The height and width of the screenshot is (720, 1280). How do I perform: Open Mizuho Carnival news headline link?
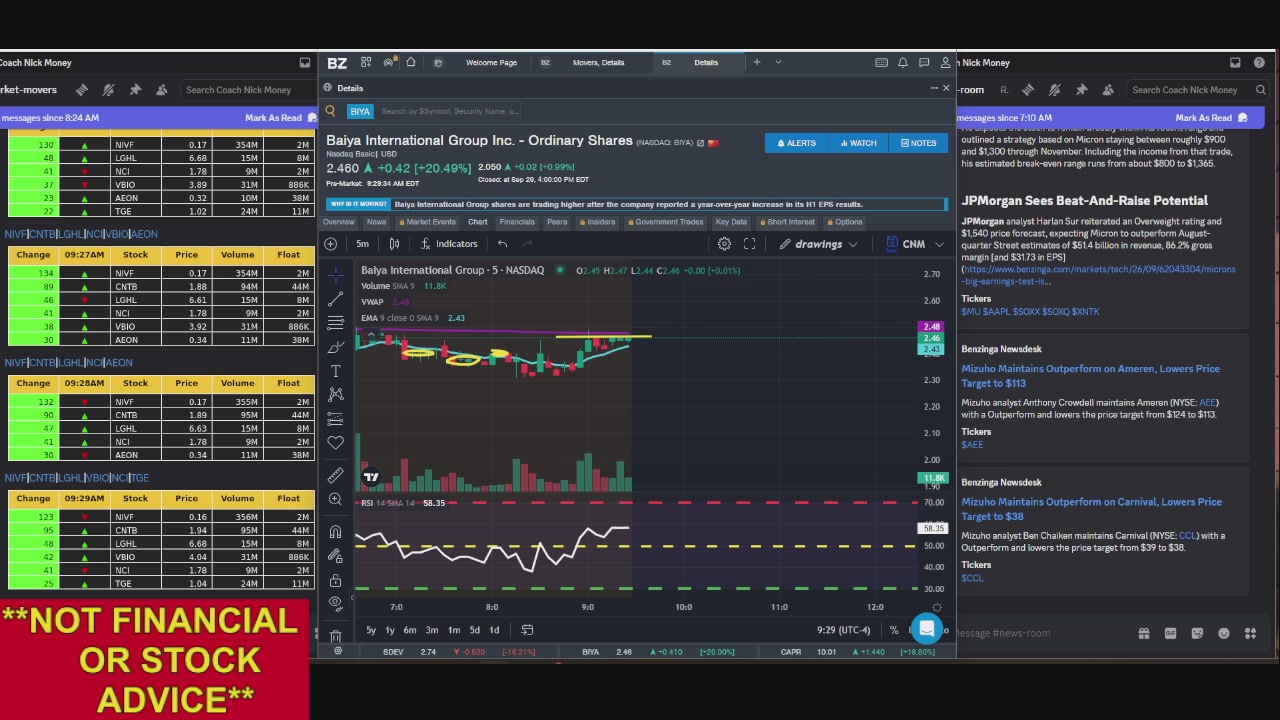1091,509
